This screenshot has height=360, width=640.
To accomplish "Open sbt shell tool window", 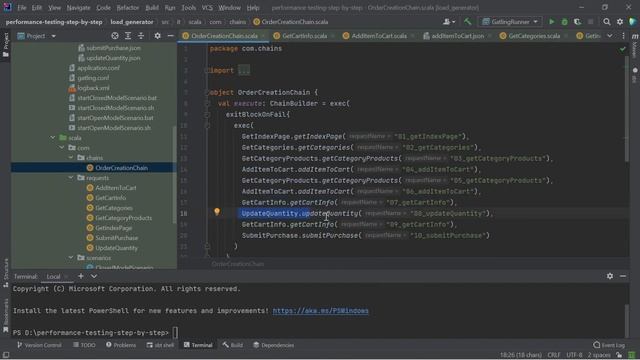I will pos(160,345).
